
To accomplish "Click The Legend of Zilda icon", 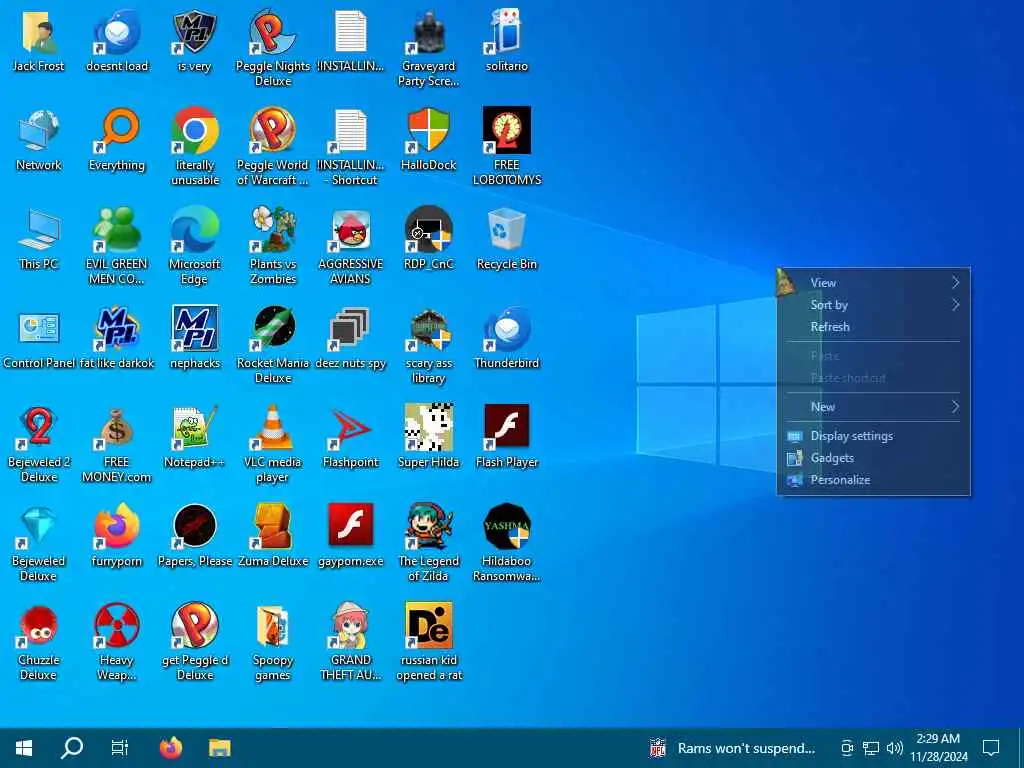I will pyautogui.click(x=429, y=526).
